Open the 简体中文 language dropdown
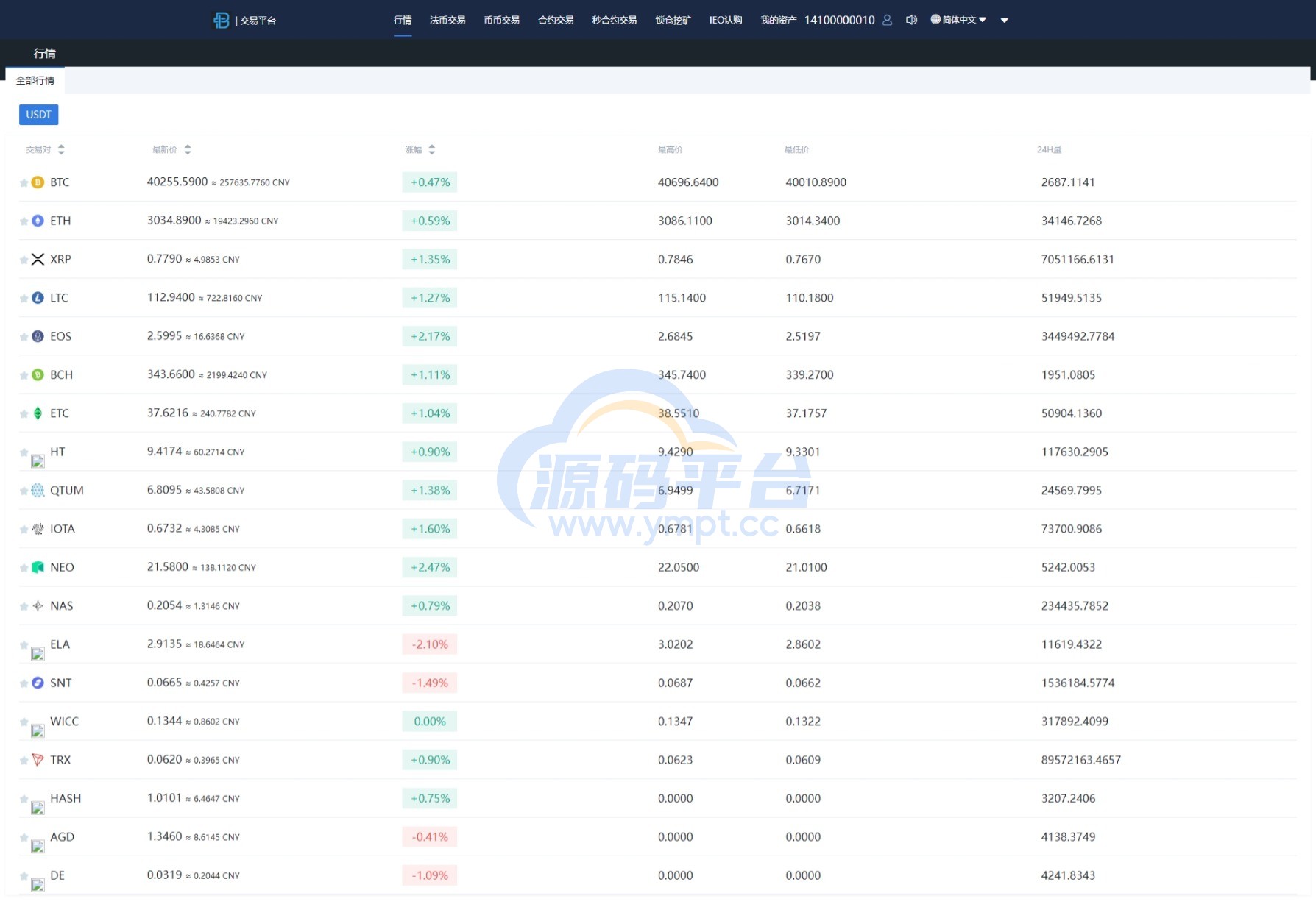 958,20
